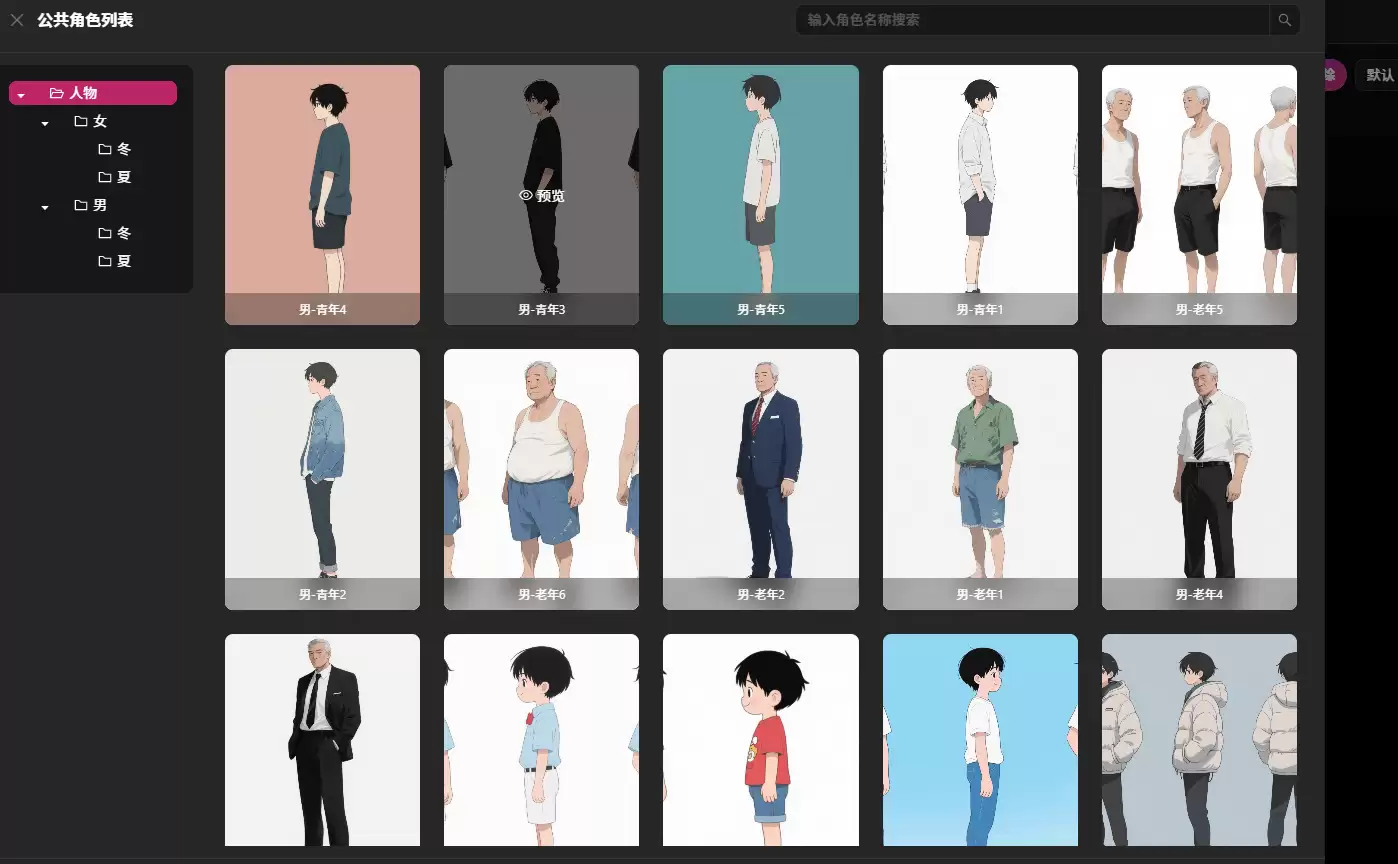The height and width of the screenshot is (864, 1398).
Task: Open the 夏 folder under 男
Action: pos(115,261)
